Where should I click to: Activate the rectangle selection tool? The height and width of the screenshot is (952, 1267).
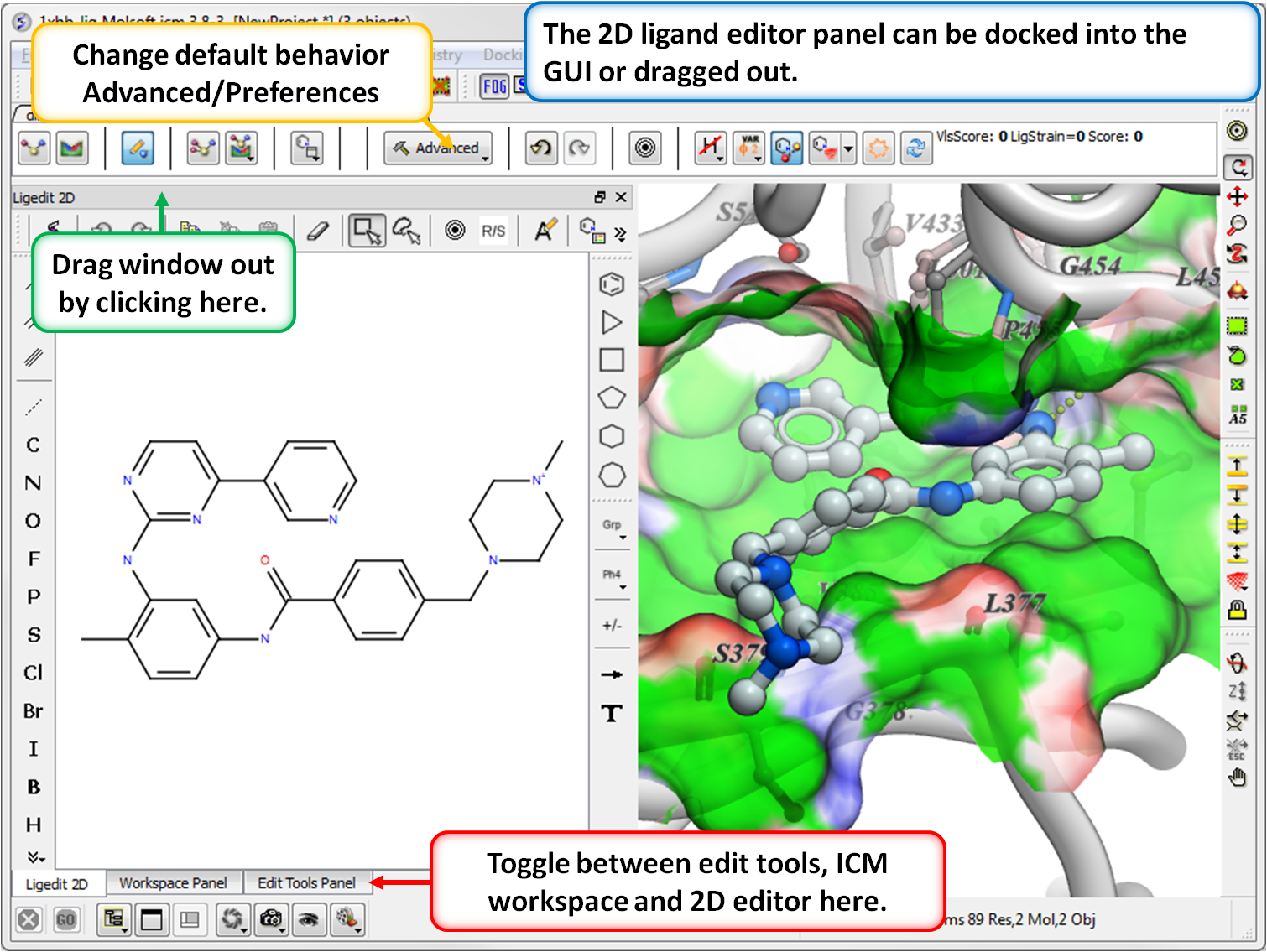[x=367, y=231]
